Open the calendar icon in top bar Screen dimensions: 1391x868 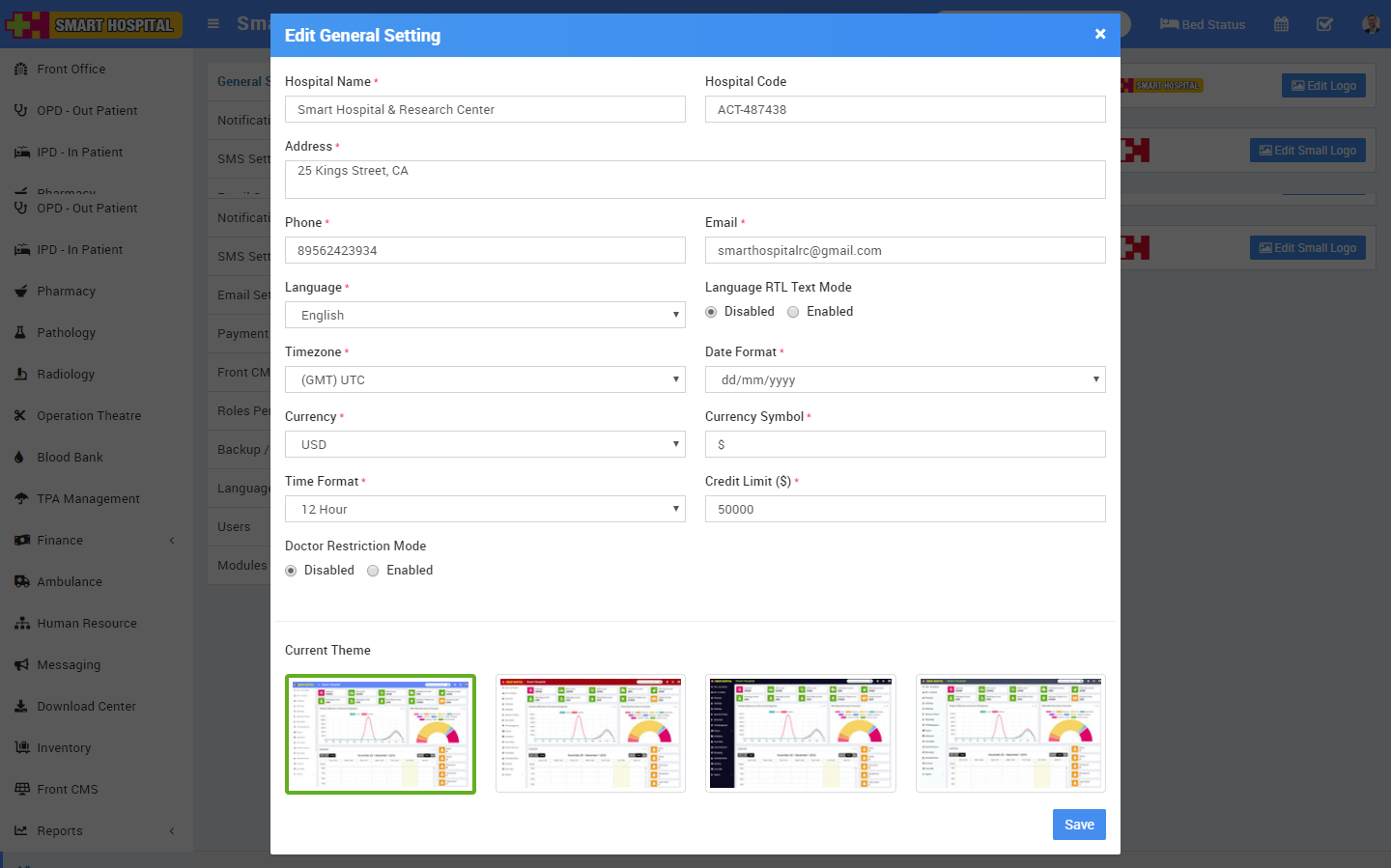click(x=1281, y=24)
